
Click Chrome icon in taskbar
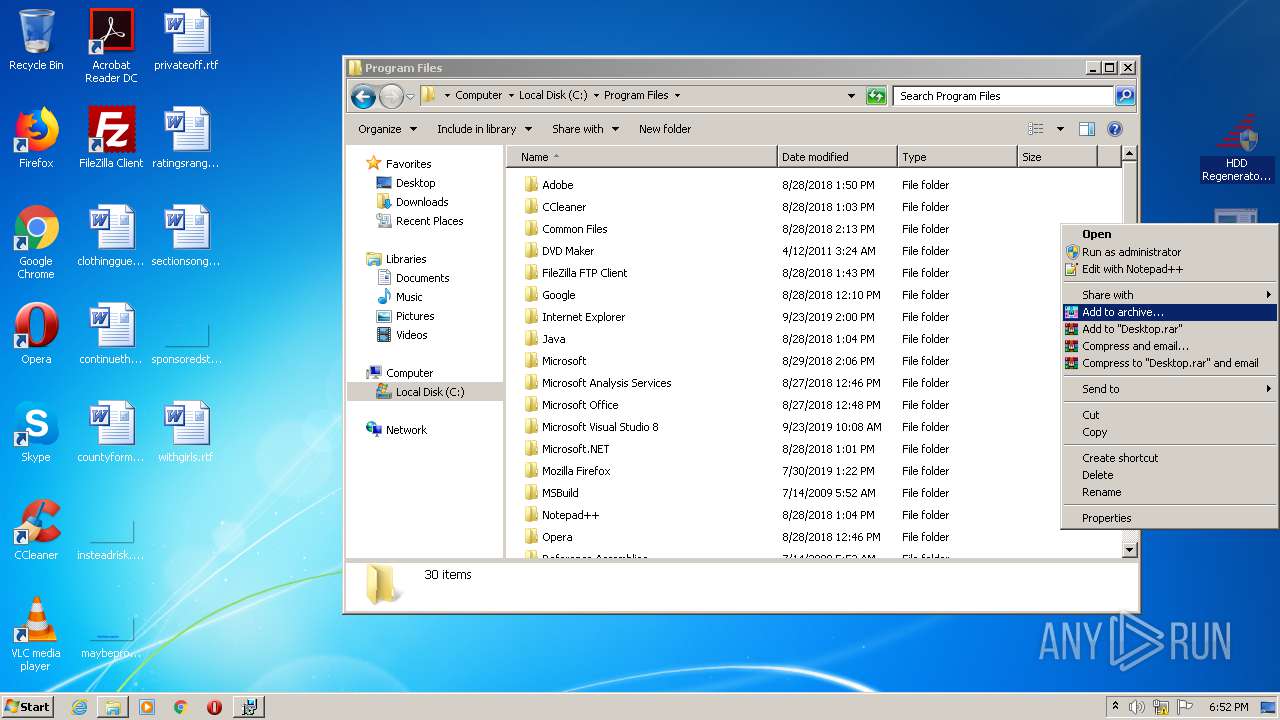click(180, 707)
